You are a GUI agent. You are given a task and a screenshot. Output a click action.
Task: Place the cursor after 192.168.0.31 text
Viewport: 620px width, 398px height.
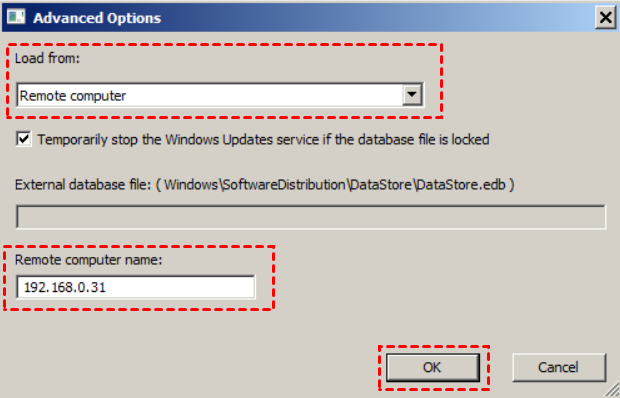(x=107, y=287)
